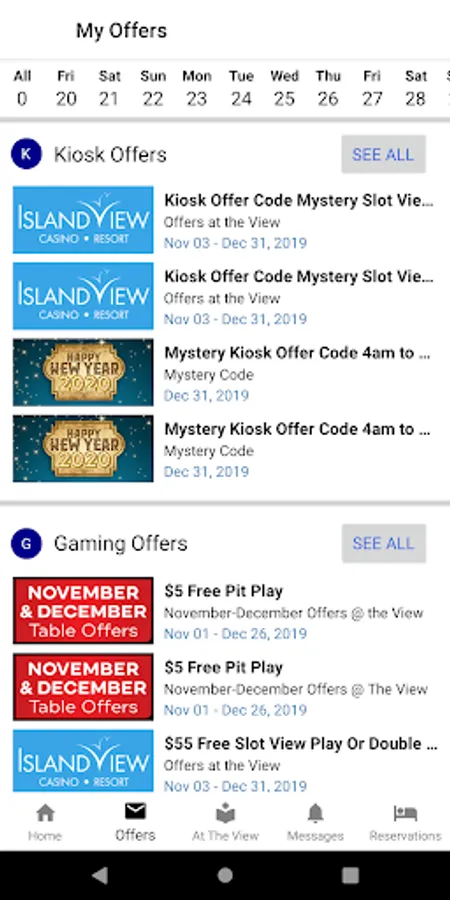The height and width of the screenshot is (900, 450).
Task: Tap the Offers envelope icon
Action: (x=135, y=812)
